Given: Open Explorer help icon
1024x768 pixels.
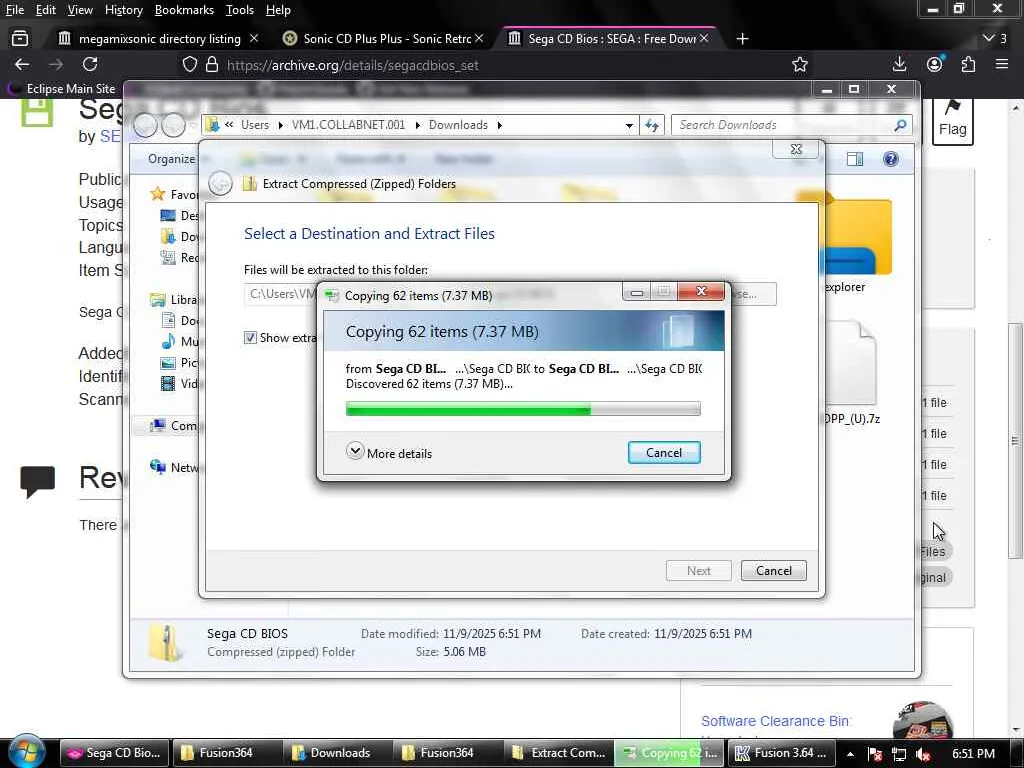Looking at the screenshot, I should pyautogui.click(x=890, y=159).
